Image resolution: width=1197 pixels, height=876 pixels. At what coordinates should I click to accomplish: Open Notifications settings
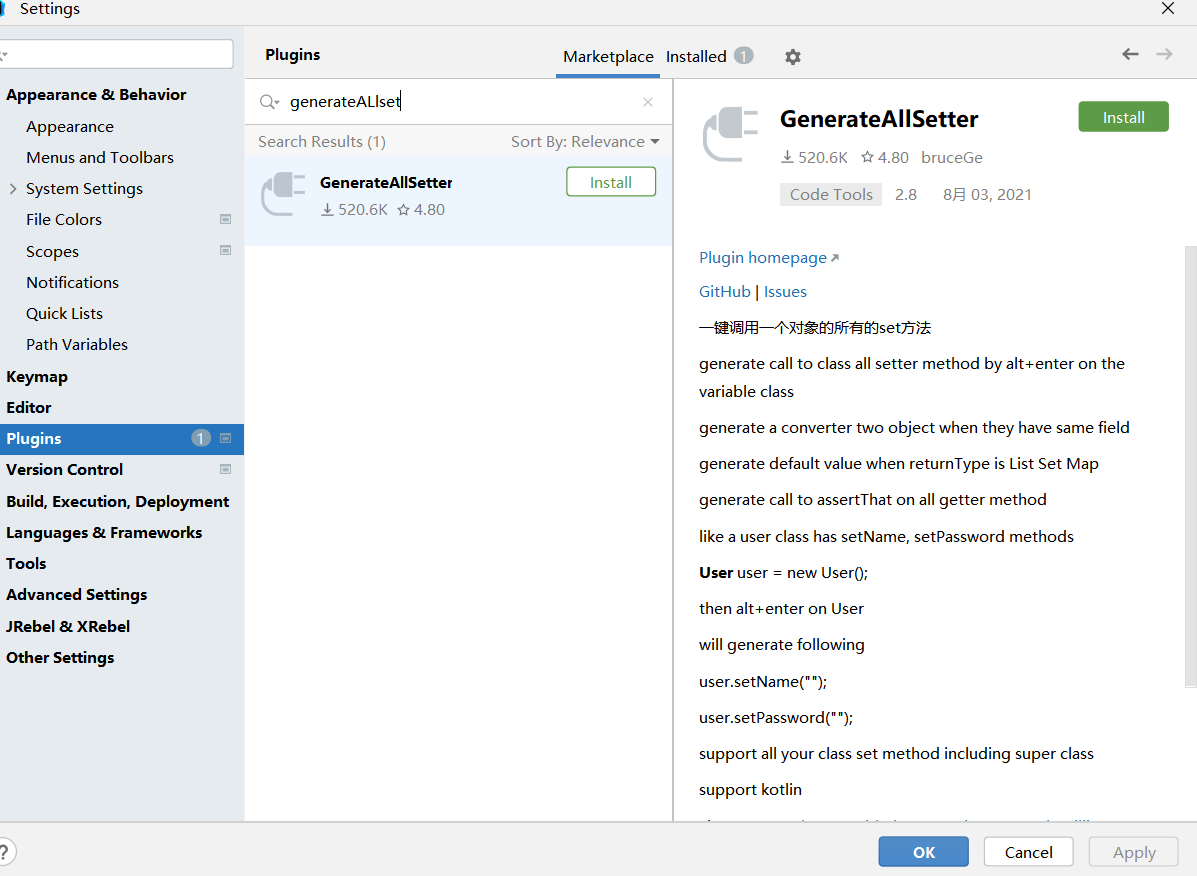click(x=73, y=282)
